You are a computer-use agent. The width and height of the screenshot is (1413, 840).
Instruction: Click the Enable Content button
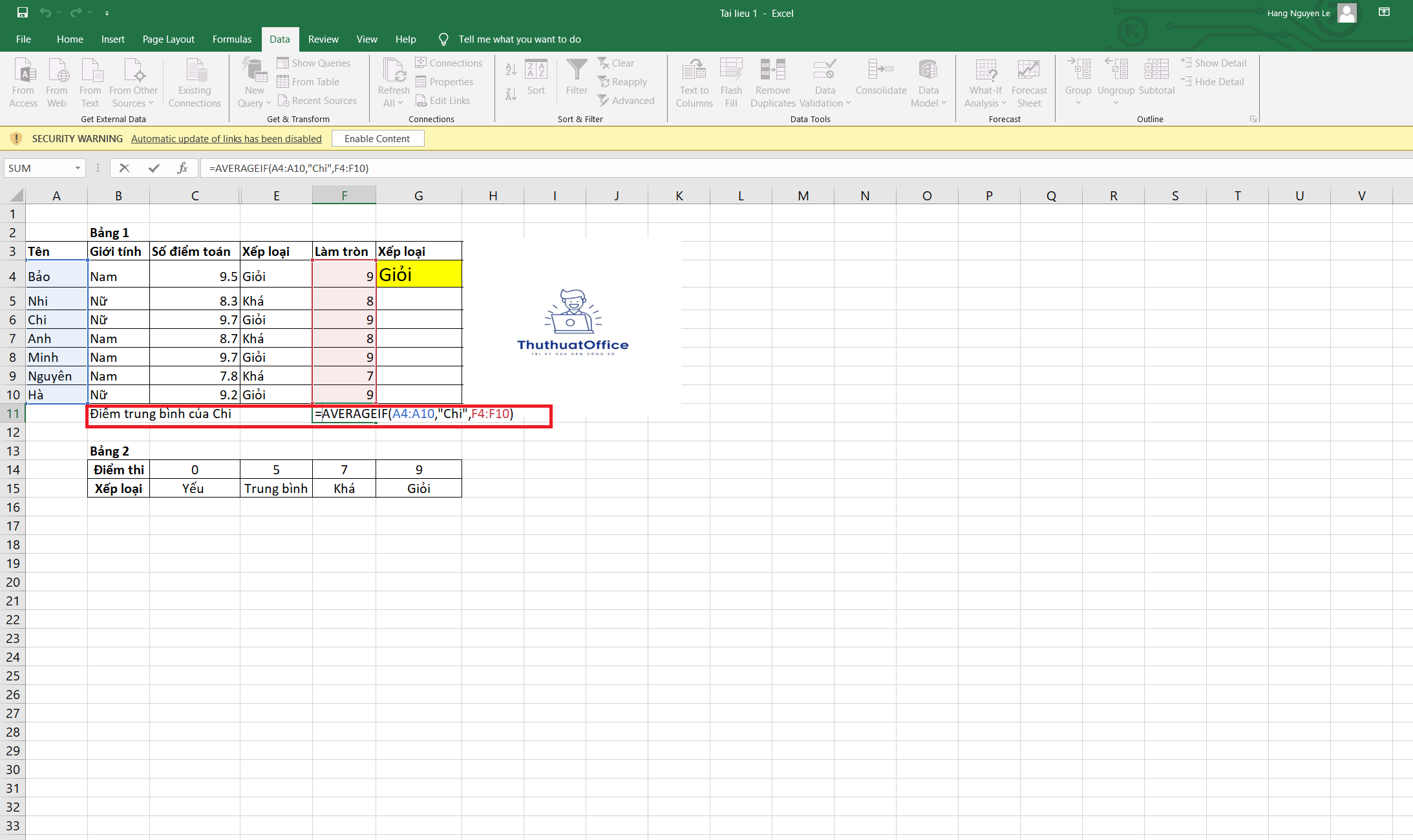point(377,138)
